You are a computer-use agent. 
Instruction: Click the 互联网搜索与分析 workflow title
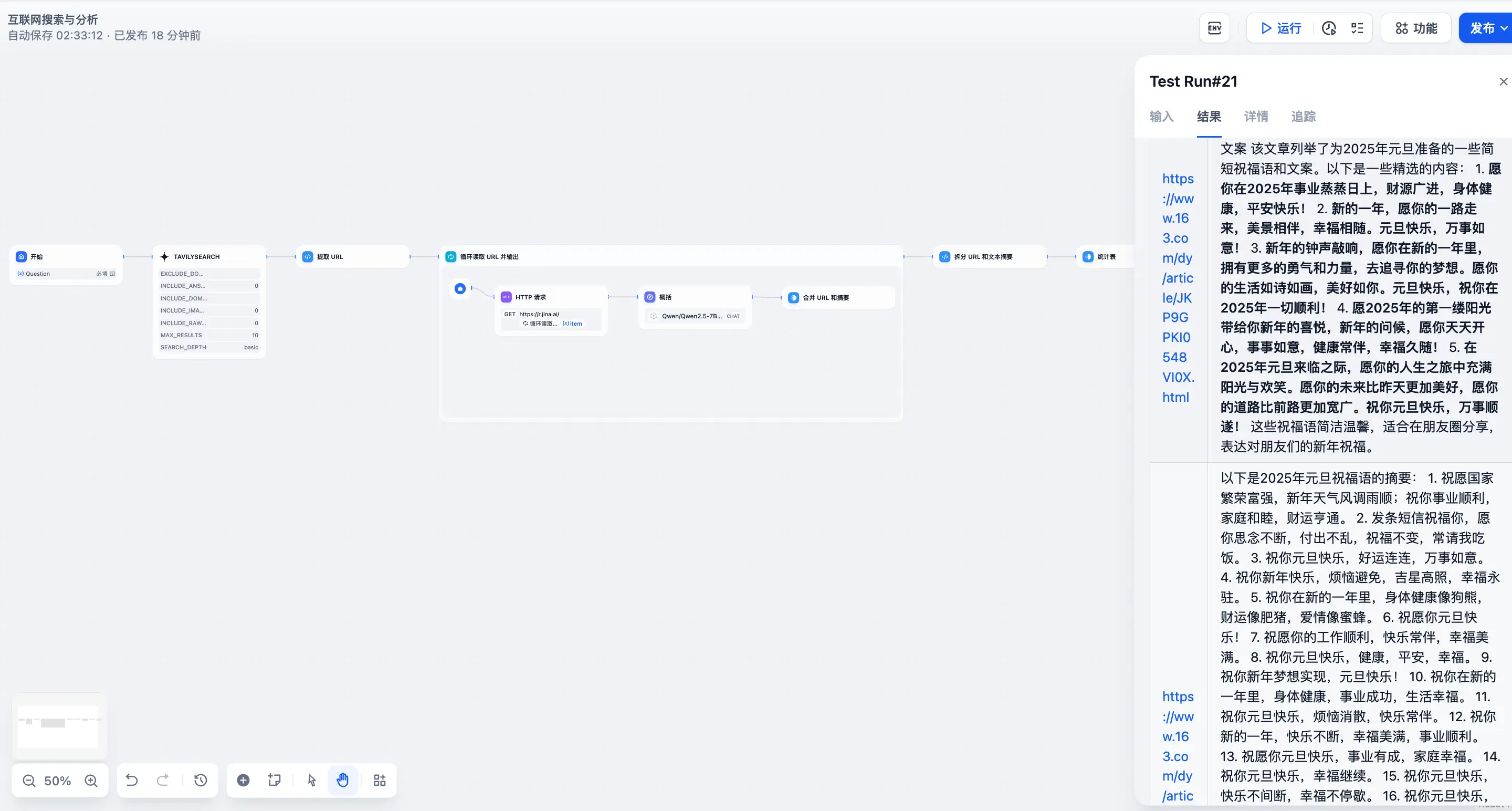[x=53, y=19]
